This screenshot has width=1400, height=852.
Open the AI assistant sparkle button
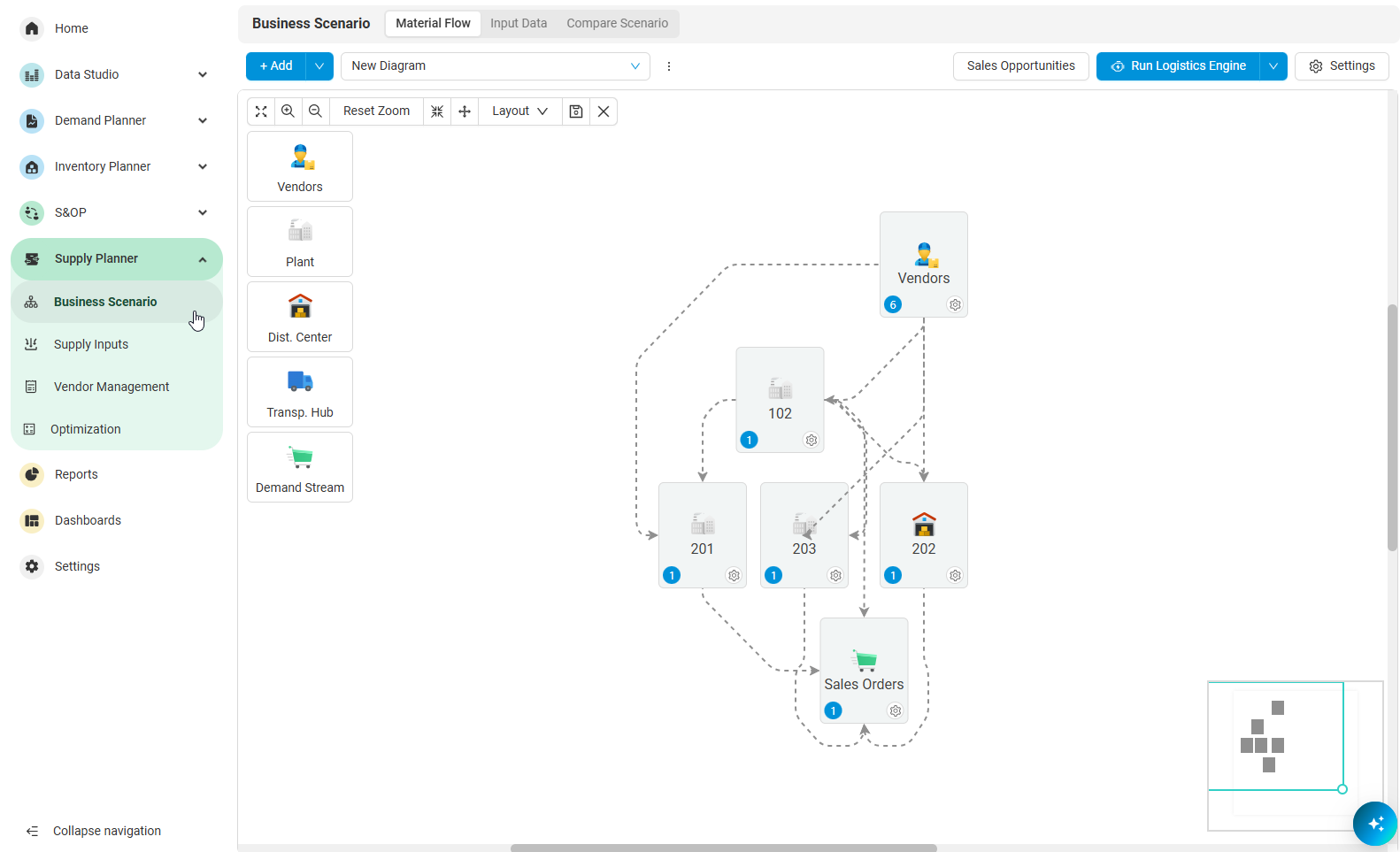coord(1375,824)
